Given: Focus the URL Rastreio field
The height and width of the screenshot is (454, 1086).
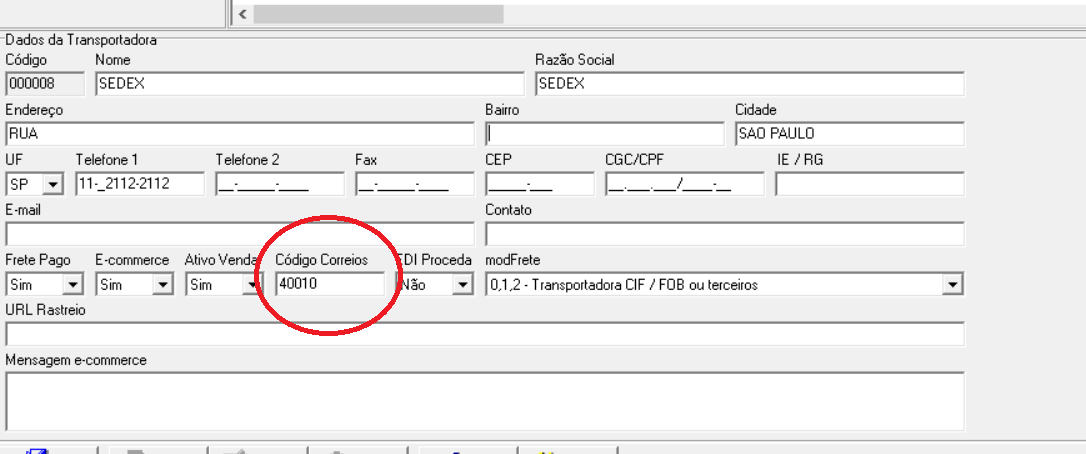Looking at the screenshot, I should (x=485, y=334).
